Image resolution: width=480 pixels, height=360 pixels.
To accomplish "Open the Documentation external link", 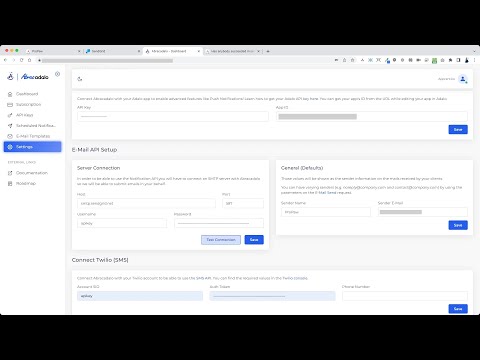I will [32, 173].
